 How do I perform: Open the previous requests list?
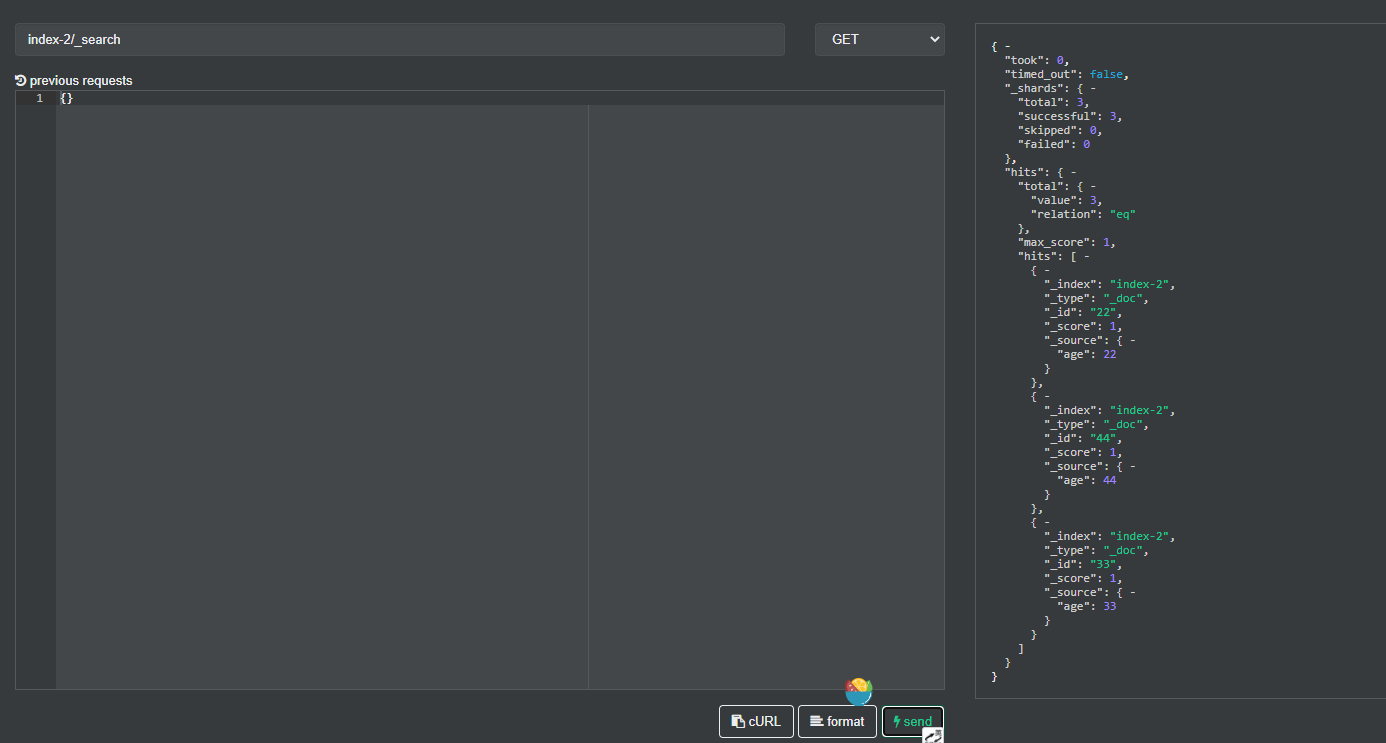(74, 80)
